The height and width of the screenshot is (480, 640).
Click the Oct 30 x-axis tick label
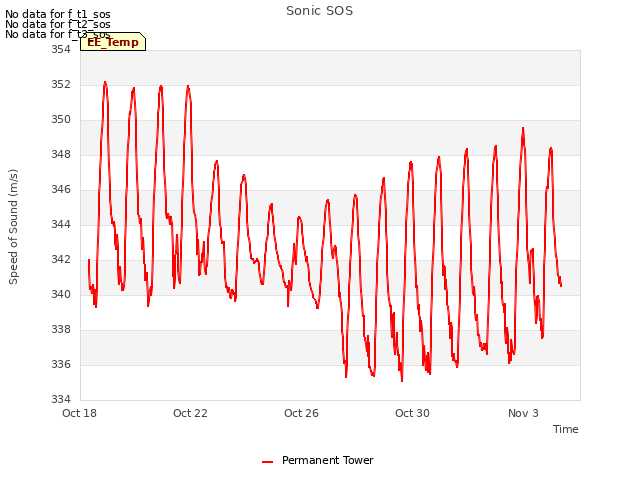click(x=412, y=413)
